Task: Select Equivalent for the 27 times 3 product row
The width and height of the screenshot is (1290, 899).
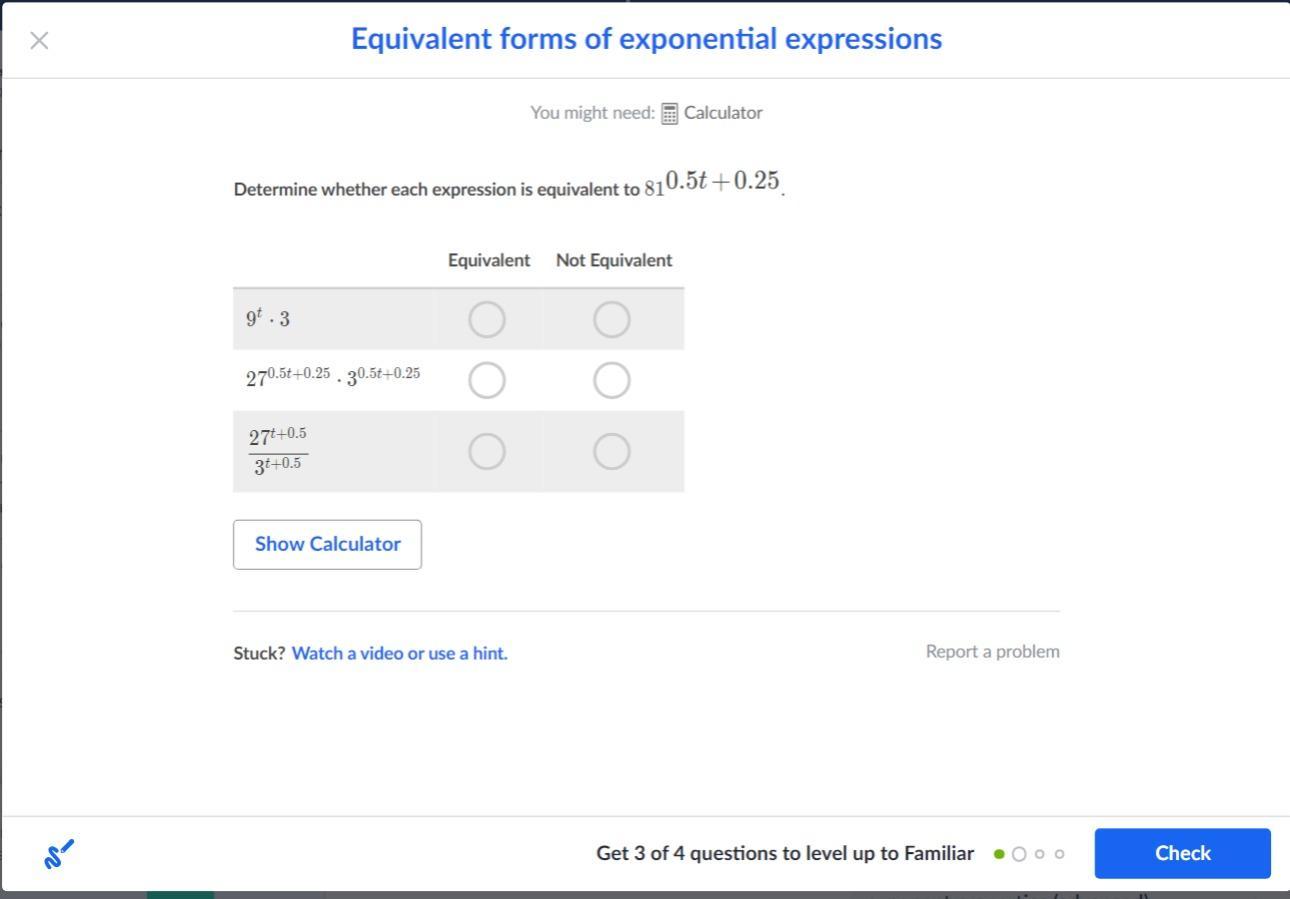Action: tap(487, 380)
